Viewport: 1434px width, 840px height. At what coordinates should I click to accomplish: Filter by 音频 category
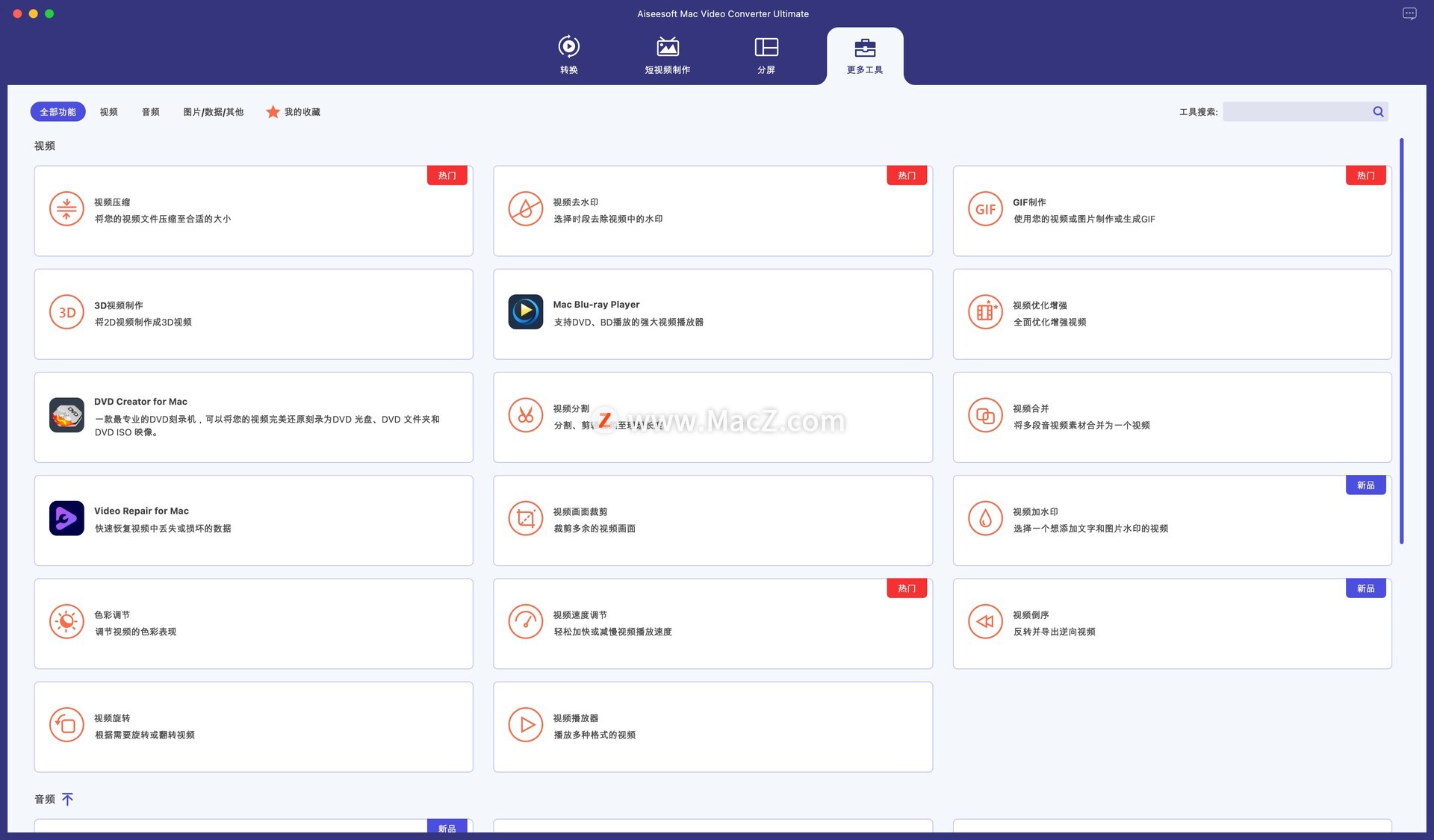point(151,112)
